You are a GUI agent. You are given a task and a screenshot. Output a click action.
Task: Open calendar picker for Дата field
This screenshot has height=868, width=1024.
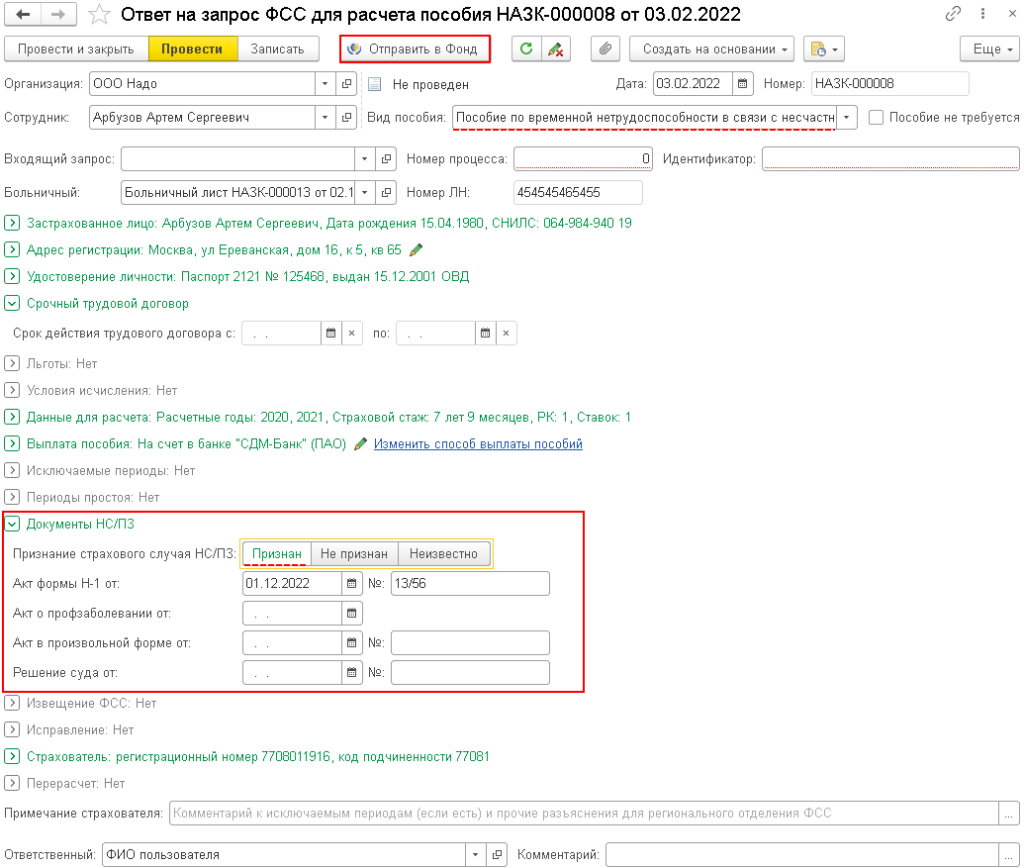click(742, 84)
